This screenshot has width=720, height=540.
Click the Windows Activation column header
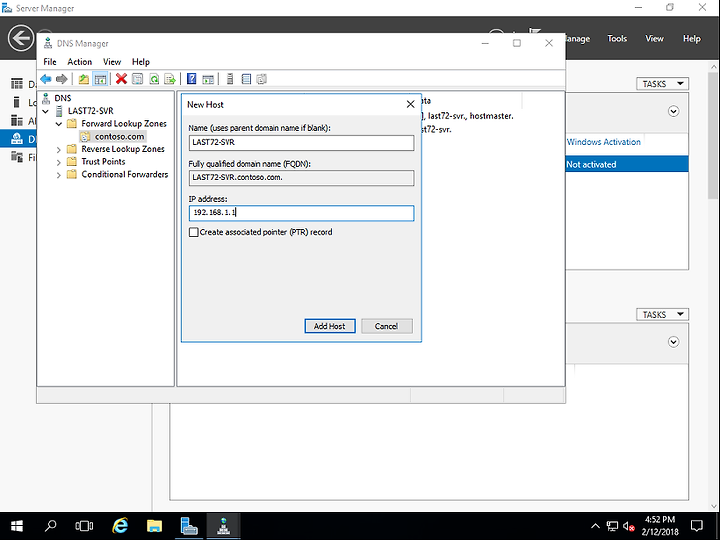(x=603, y=142)
